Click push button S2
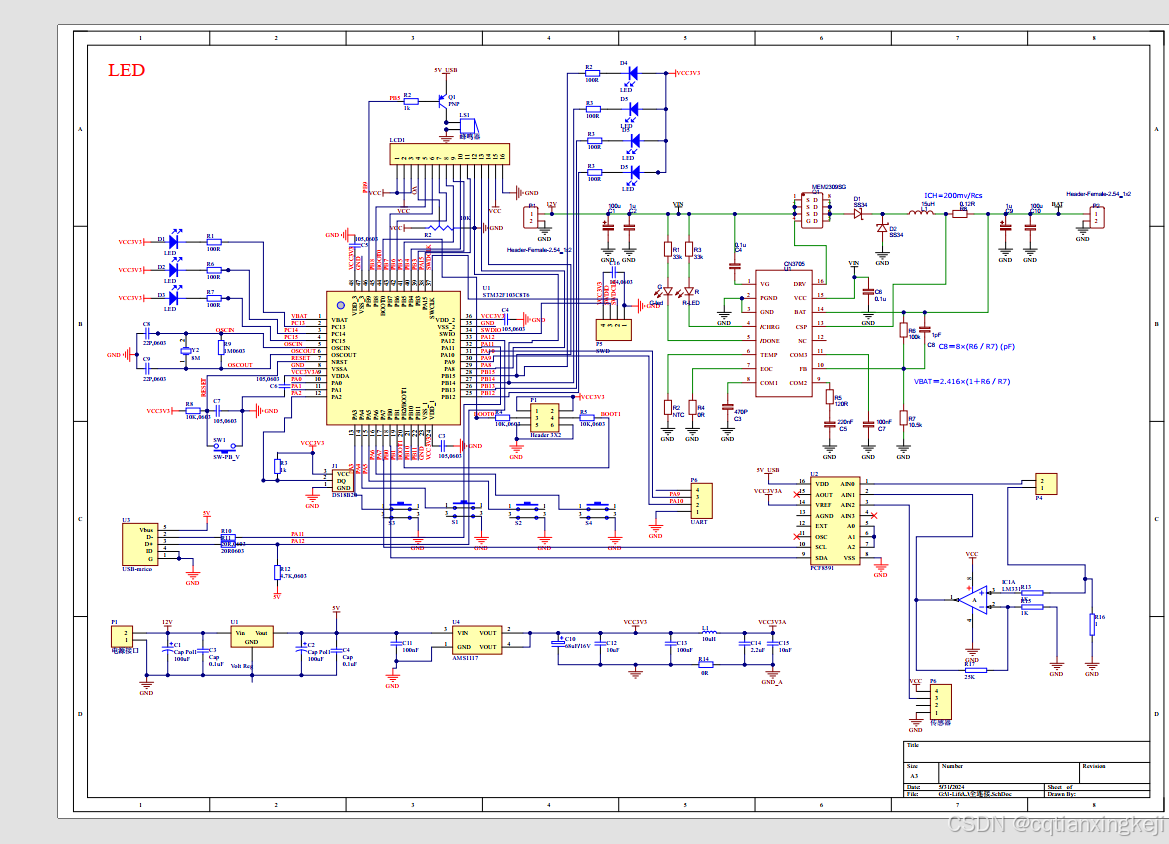The image size is (1169, 844). click(528, 510)
